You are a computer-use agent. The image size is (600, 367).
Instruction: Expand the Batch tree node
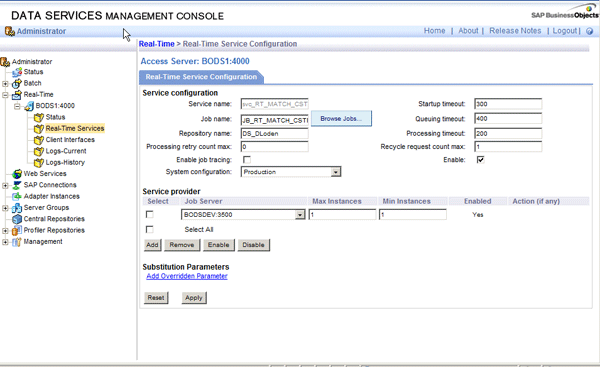pos(5,83)
